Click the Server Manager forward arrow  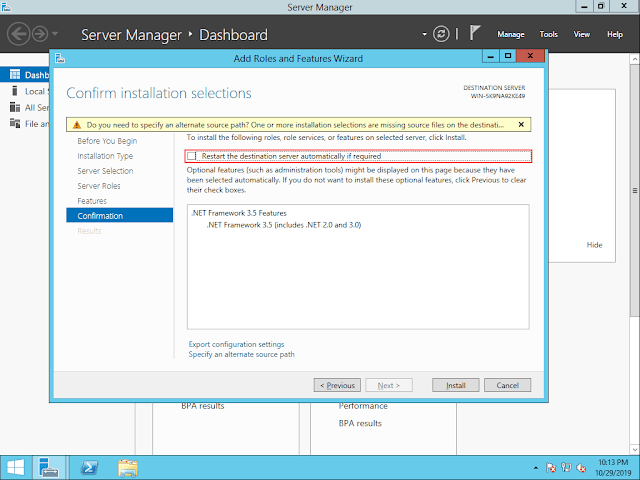[x=40, y=34]
